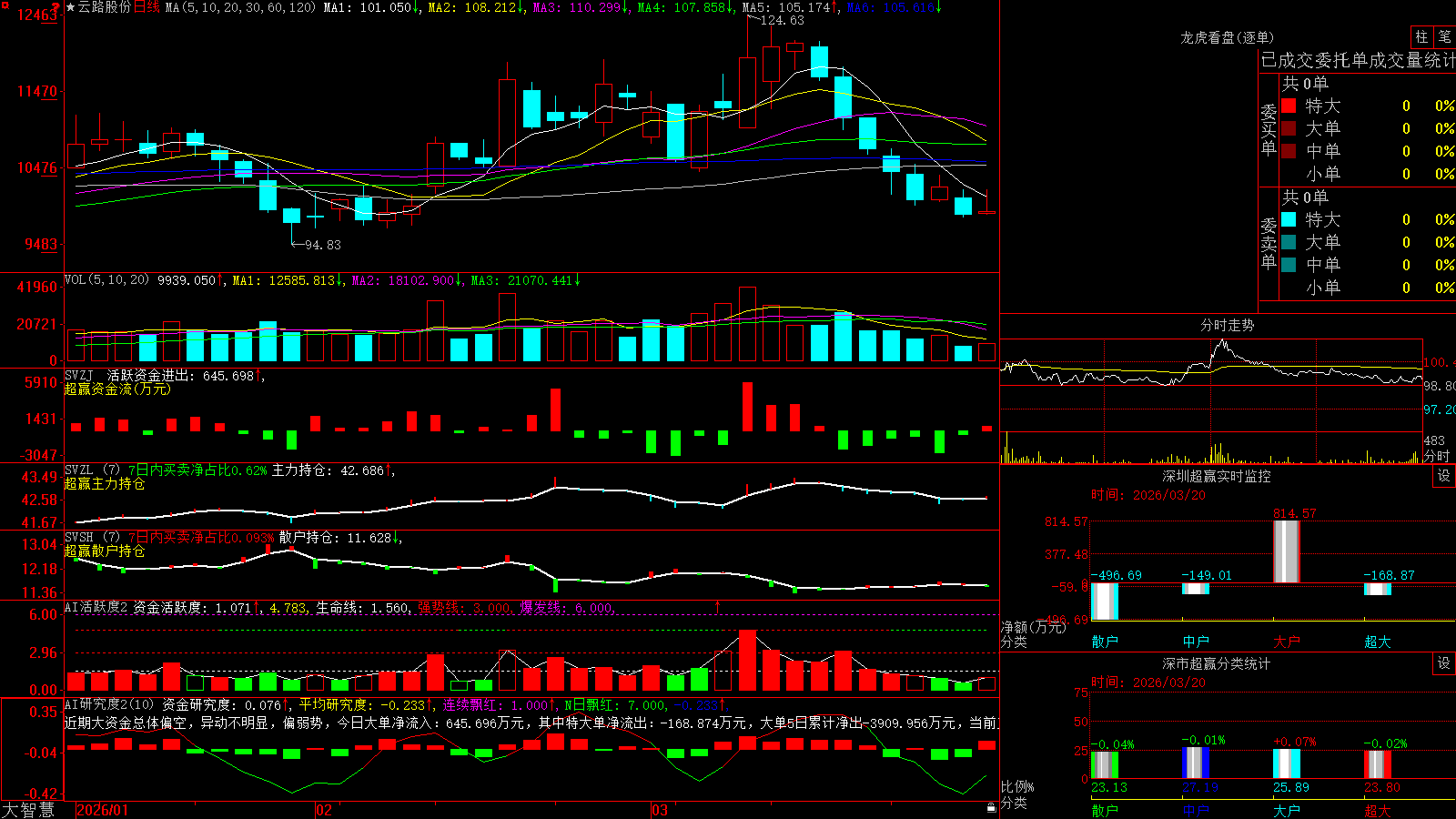Click the 超赢散户持仓 yellow label

point(105,551)
